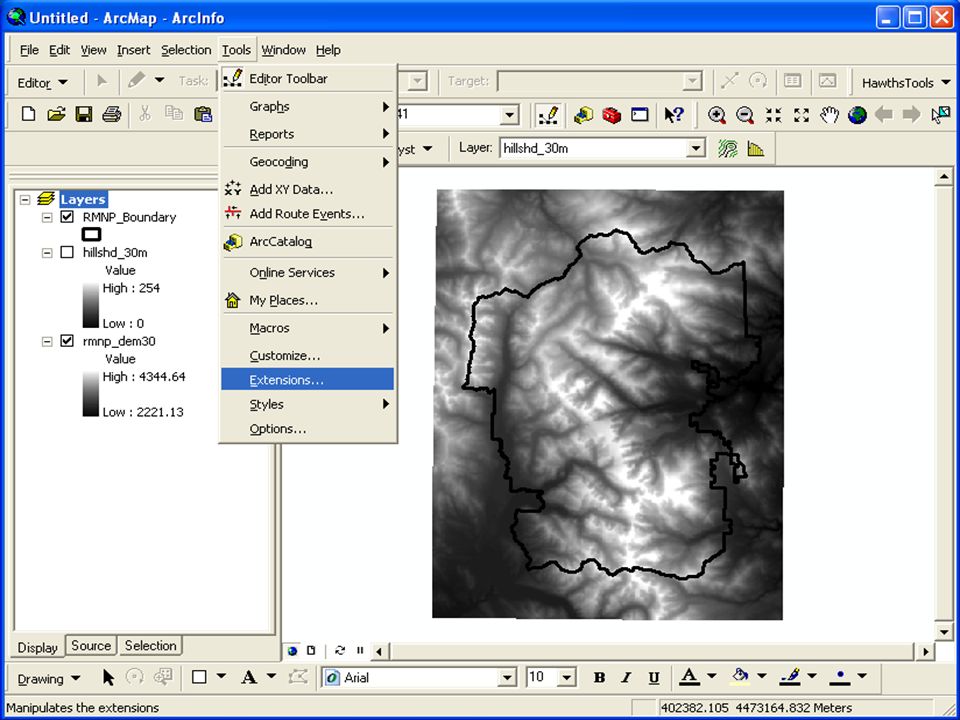Check the hillshd_30m layer checkbox

click(x=67, y=252)
